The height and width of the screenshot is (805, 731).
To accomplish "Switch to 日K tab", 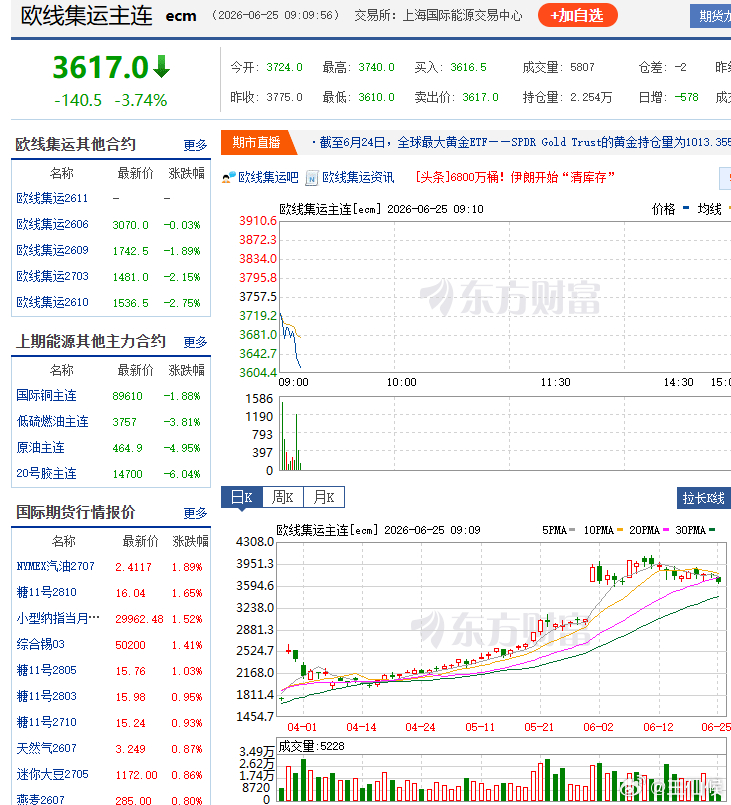I will pyautogui.click(x=241, y=497).
